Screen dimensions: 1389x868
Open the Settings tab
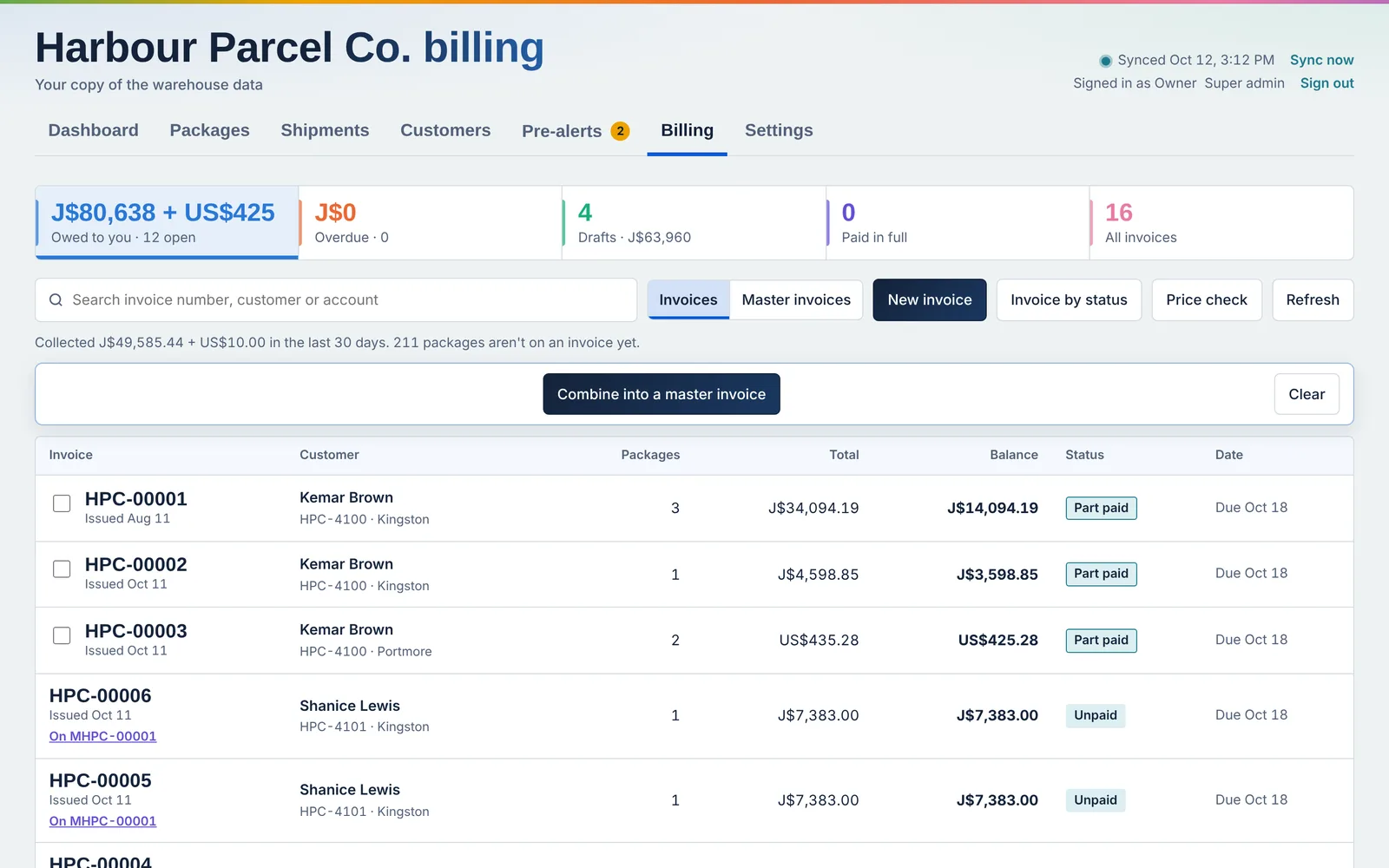779,130
